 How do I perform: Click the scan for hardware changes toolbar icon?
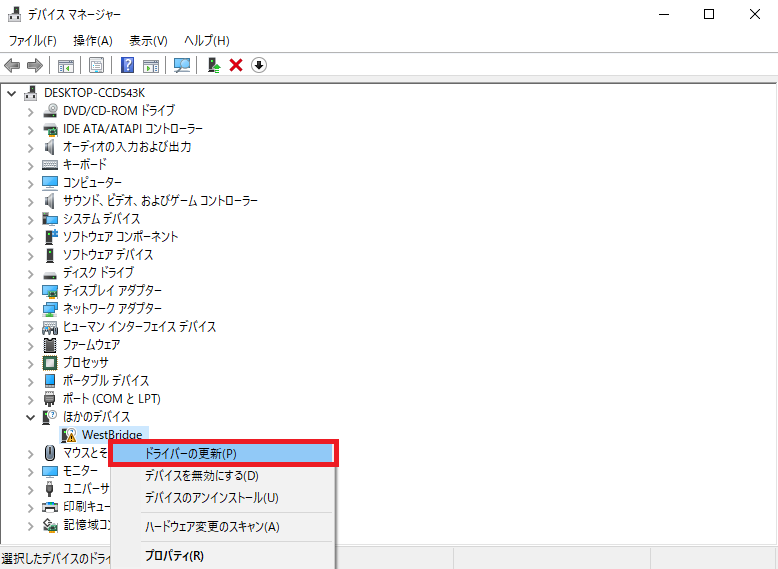[181, 65]
